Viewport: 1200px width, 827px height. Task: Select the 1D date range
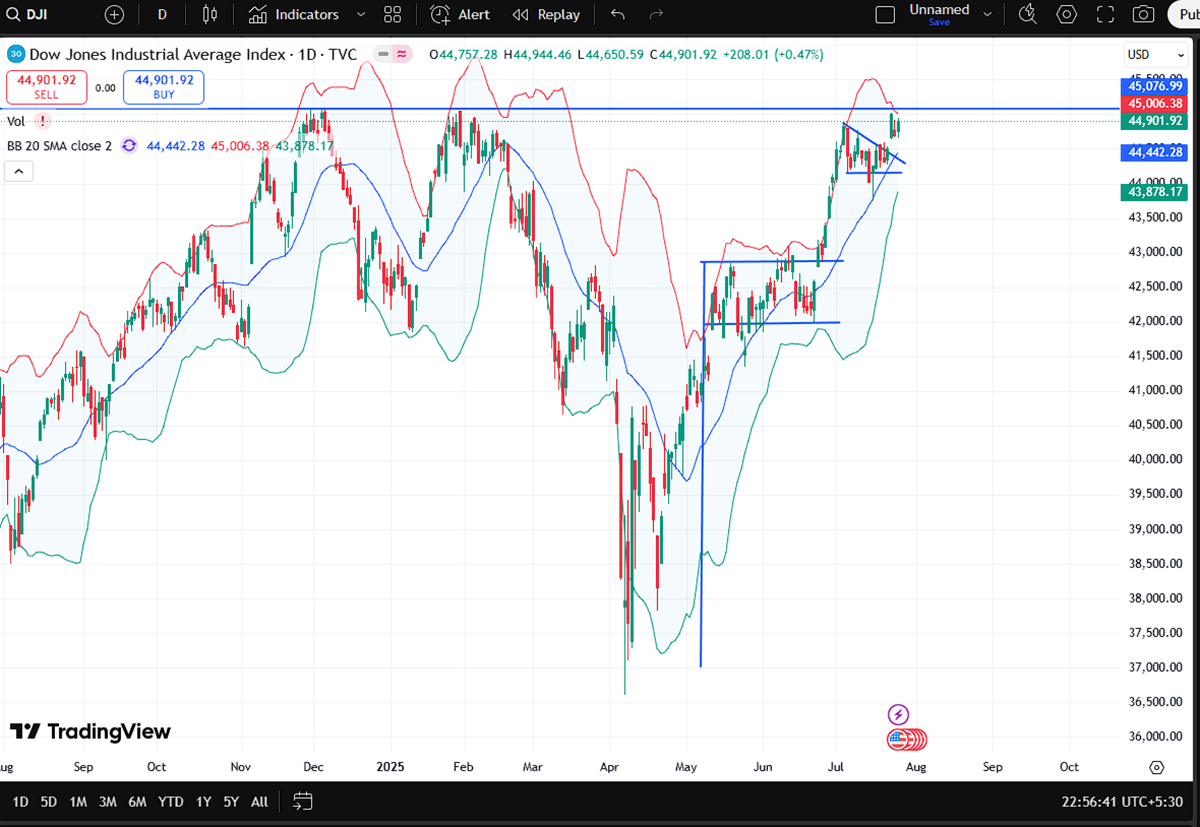20,802
